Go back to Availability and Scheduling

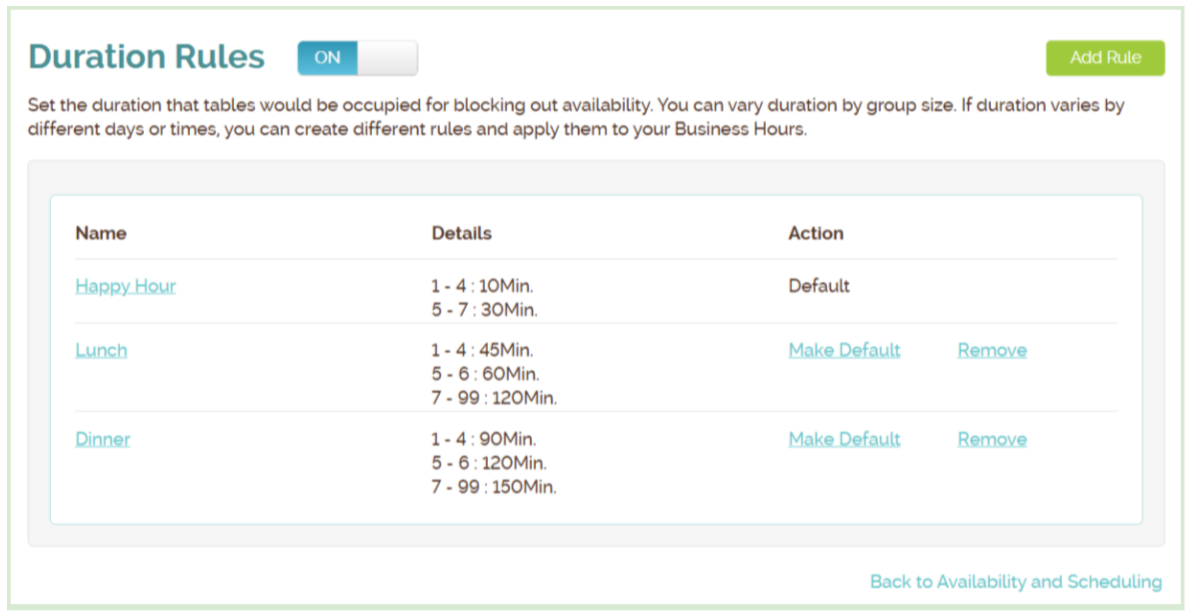pyautogui.click(x=1015, y=582)
